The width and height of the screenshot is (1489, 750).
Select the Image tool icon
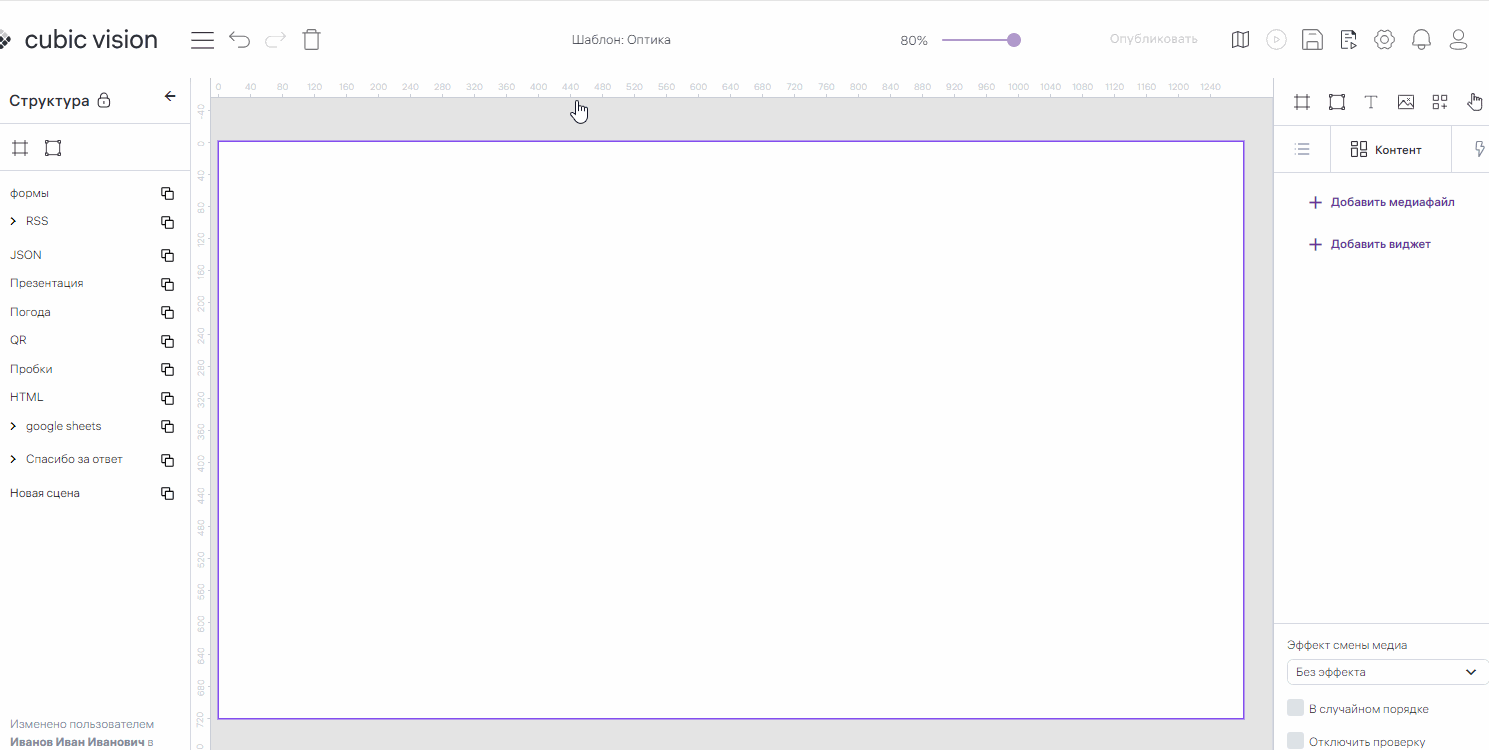click(1406, 102)
